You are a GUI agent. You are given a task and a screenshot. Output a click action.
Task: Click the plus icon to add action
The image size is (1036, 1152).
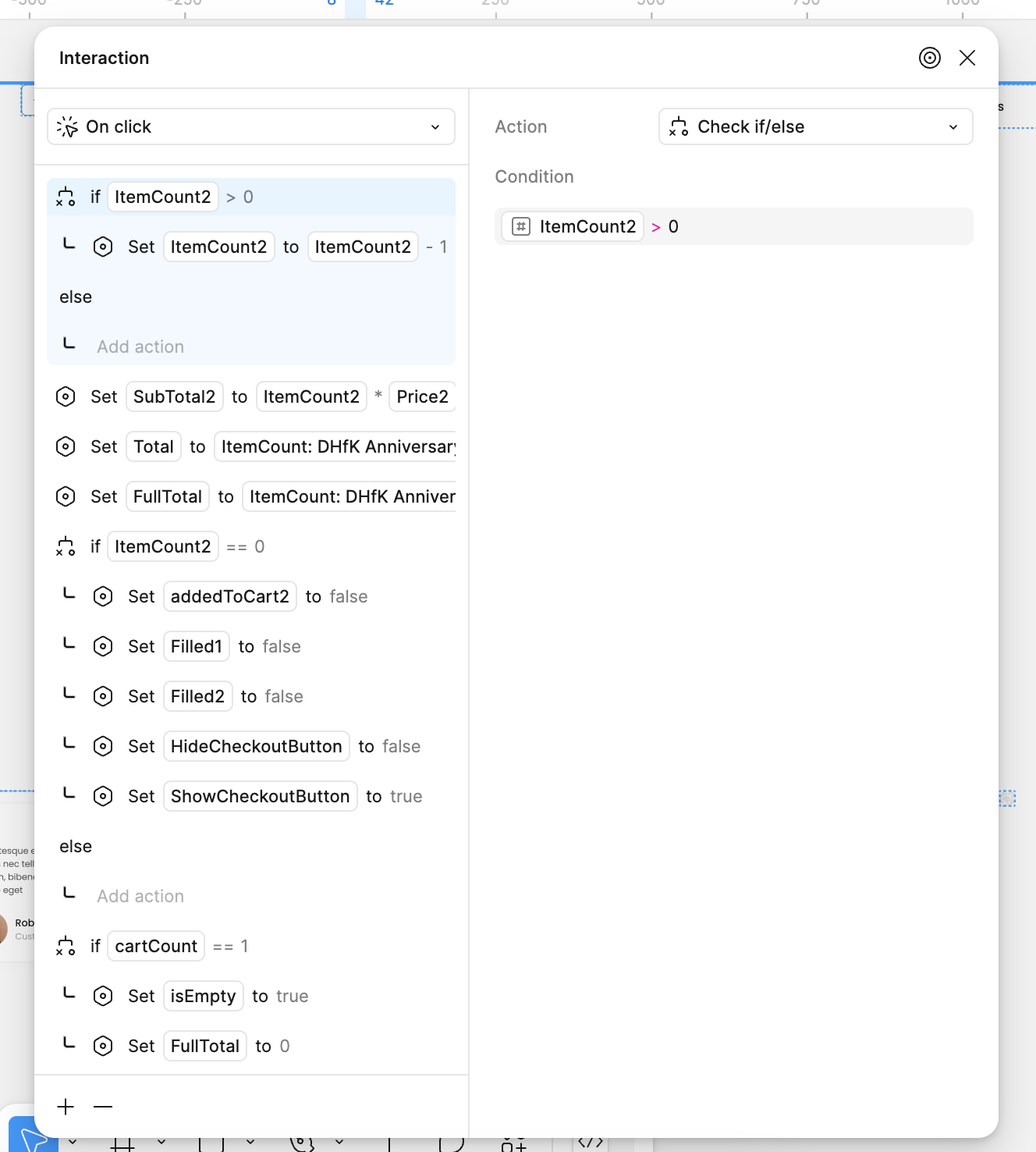coord(66,1107)
